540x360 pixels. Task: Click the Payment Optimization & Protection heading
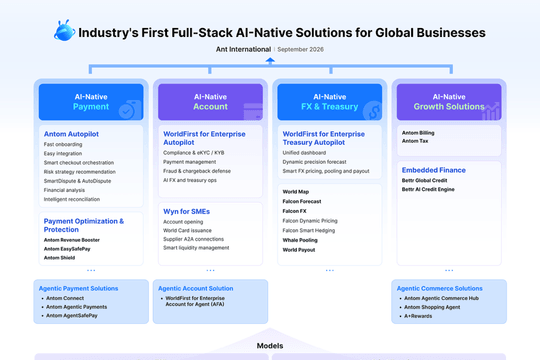tap(84, 225)
